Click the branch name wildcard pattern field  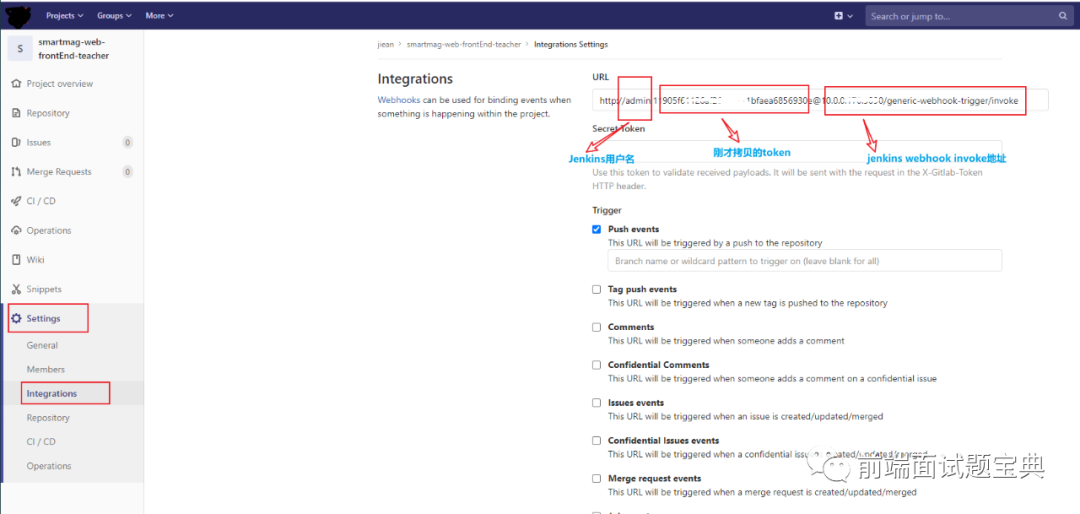pos(804,261)
